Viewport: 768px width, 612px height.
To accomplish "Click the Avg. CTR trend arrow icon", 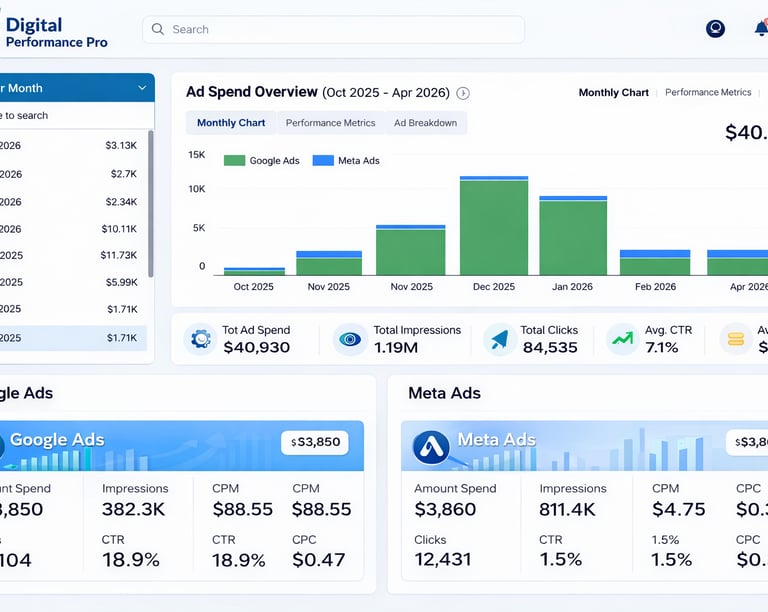I will (x=622, y=339).
